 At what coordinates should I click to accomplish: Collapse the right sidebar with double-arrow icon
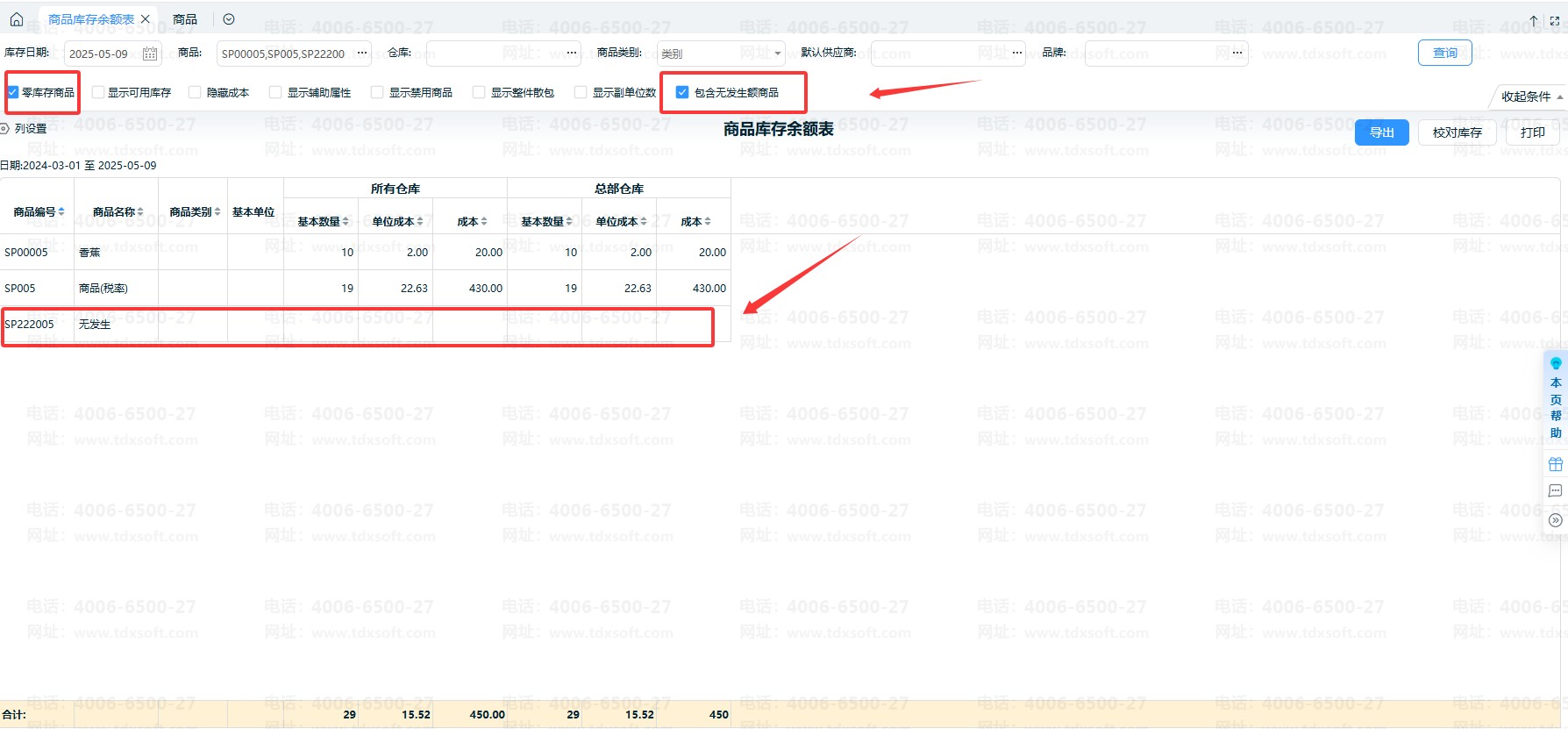pos(1556,520)
